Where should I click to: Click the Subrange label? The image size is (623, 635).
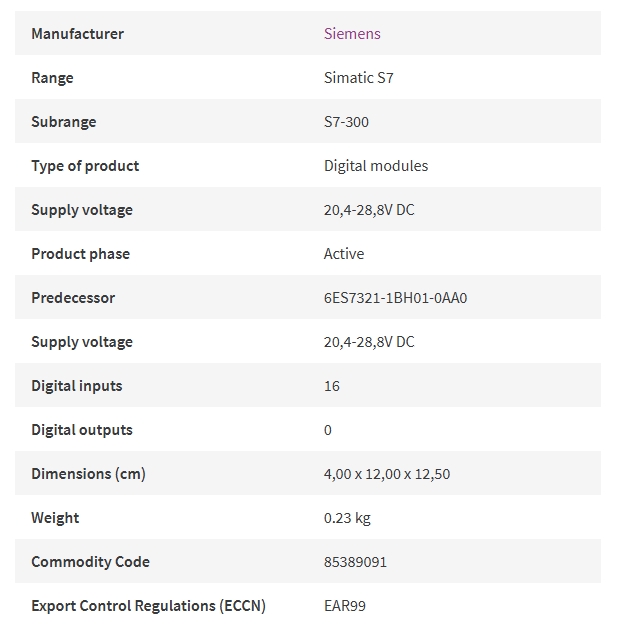64,122
